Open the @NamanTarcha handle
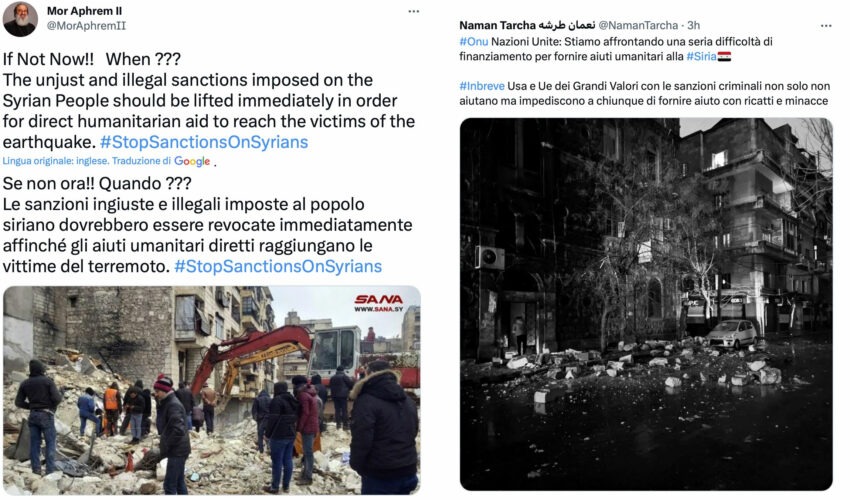Screen dimensions: 850x500 coord(638,25)
